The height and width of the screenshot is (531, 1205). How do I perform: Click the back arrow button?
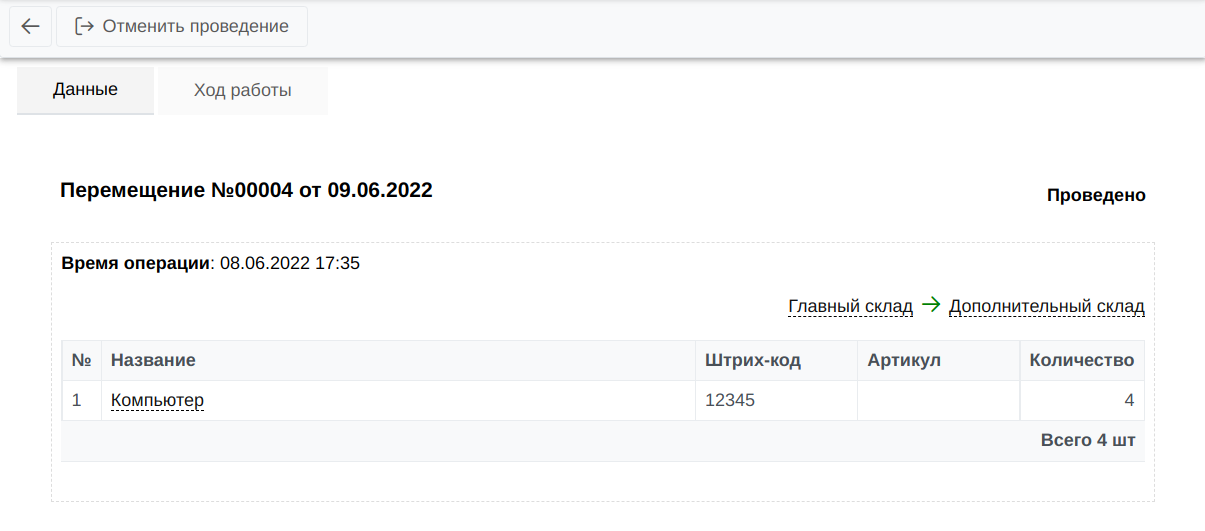point(30,26)
